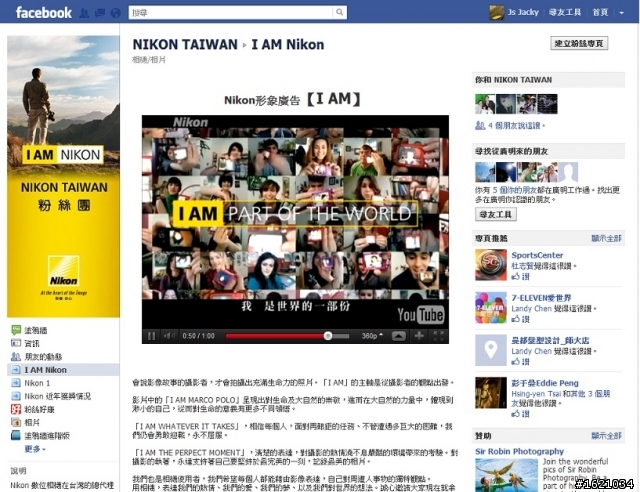
Task: Click the friend-finder button in right column
Action: click(496, 214)
